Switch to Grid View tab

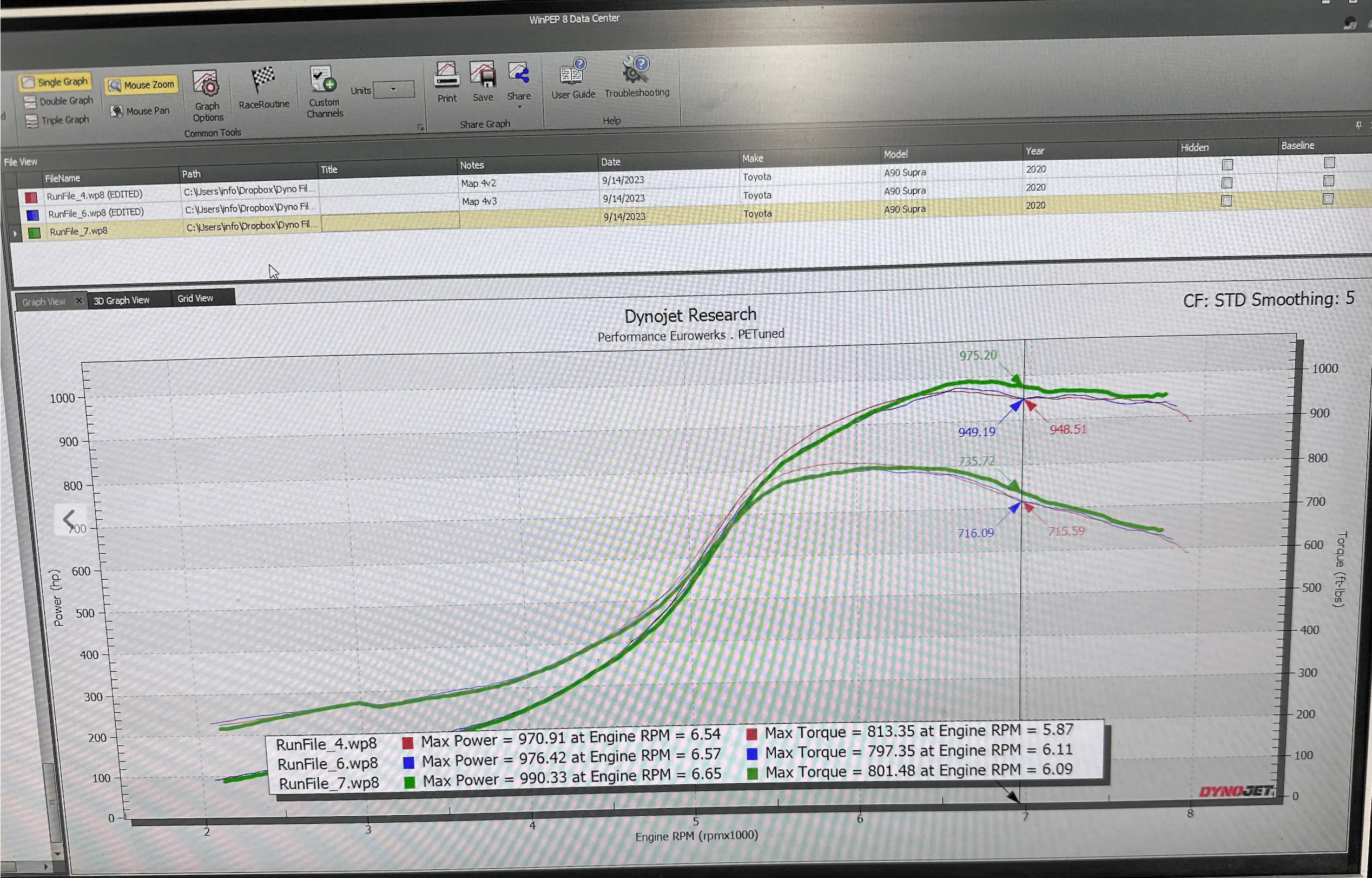(x=195, y=298)
